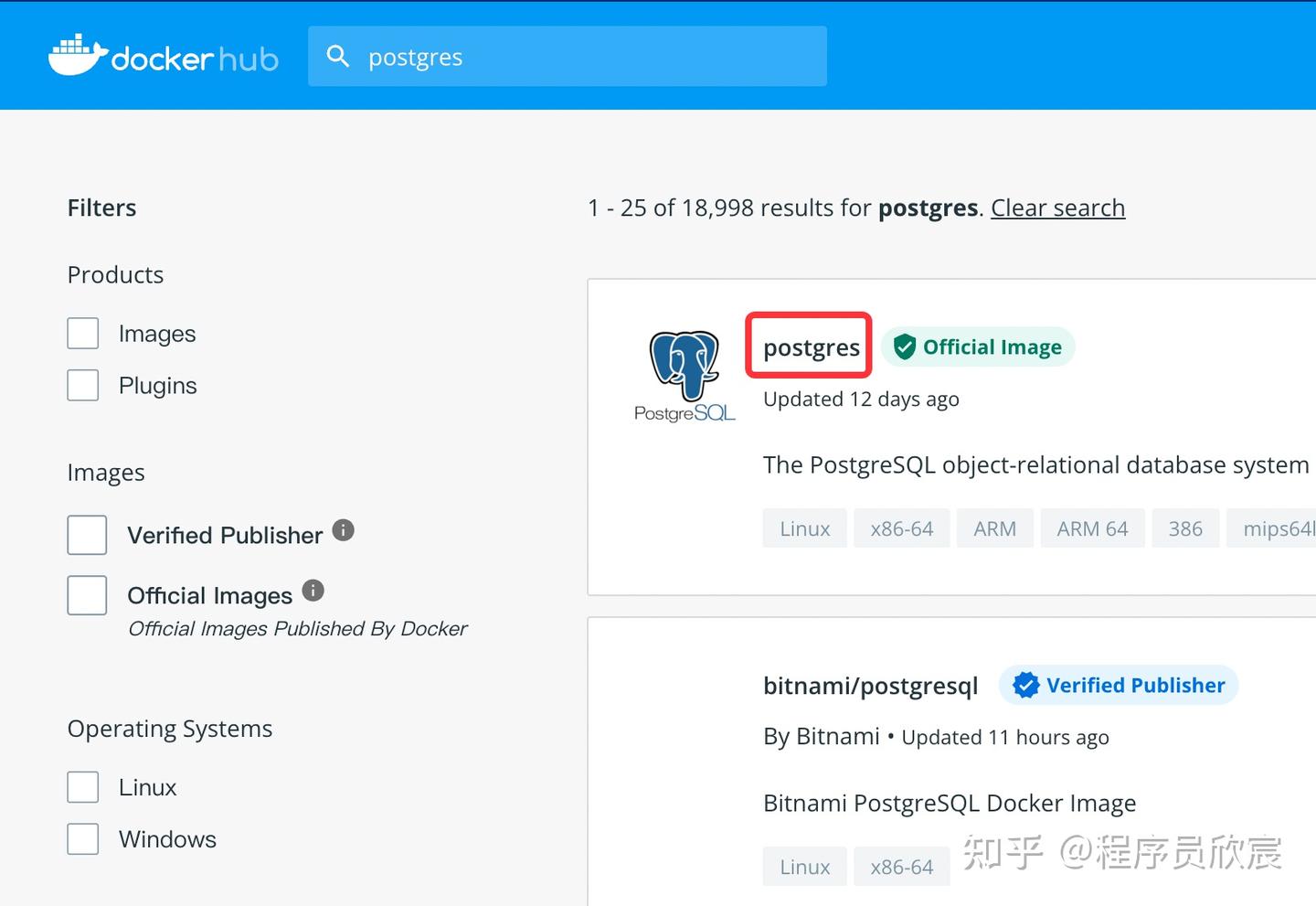Click the magnifying glass search icon
This screenshot has width=1316, height=906.
click(x=338, y=56)
